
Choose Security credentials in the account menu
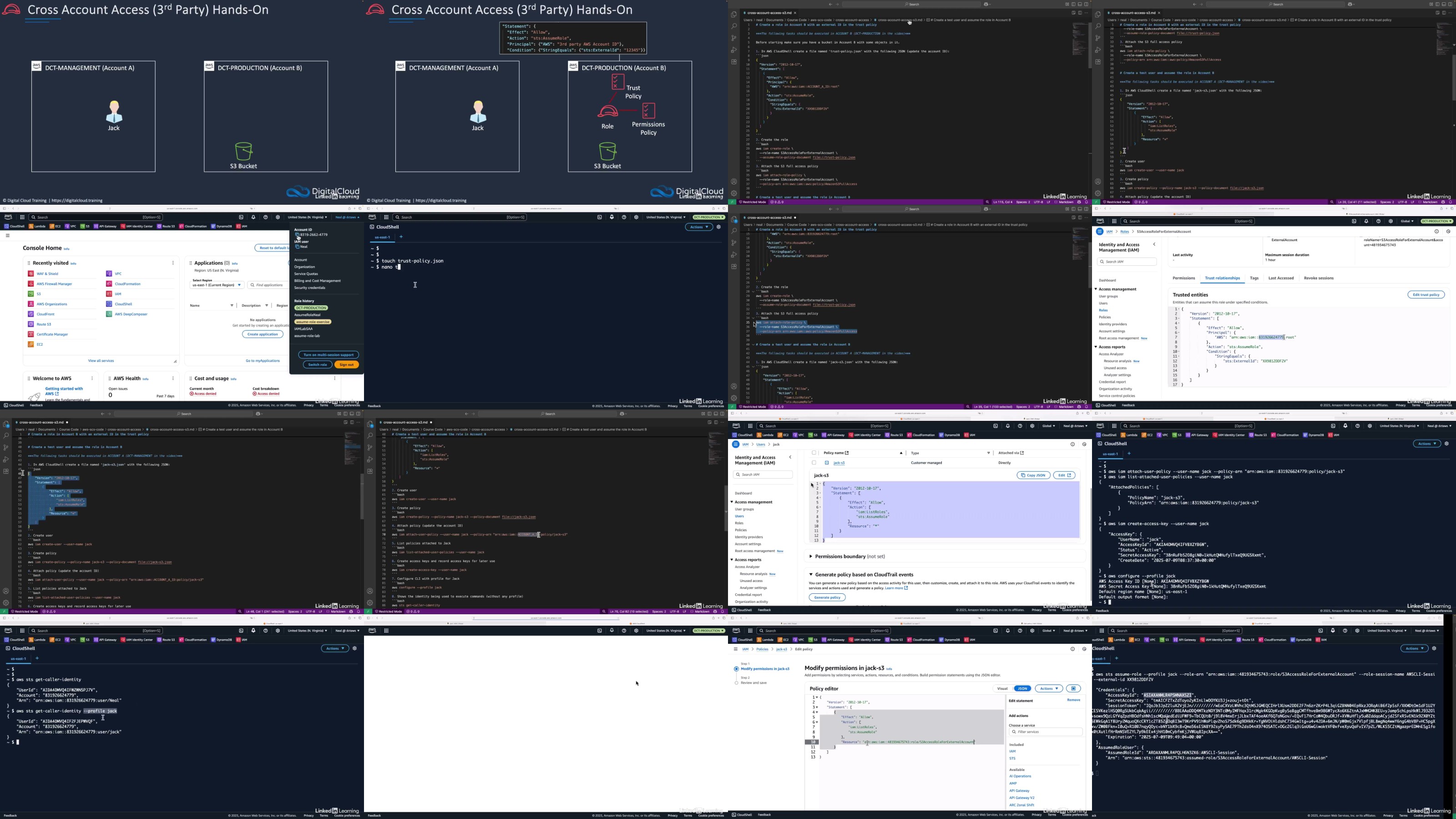pyautogui.click(x=310, y=288)
